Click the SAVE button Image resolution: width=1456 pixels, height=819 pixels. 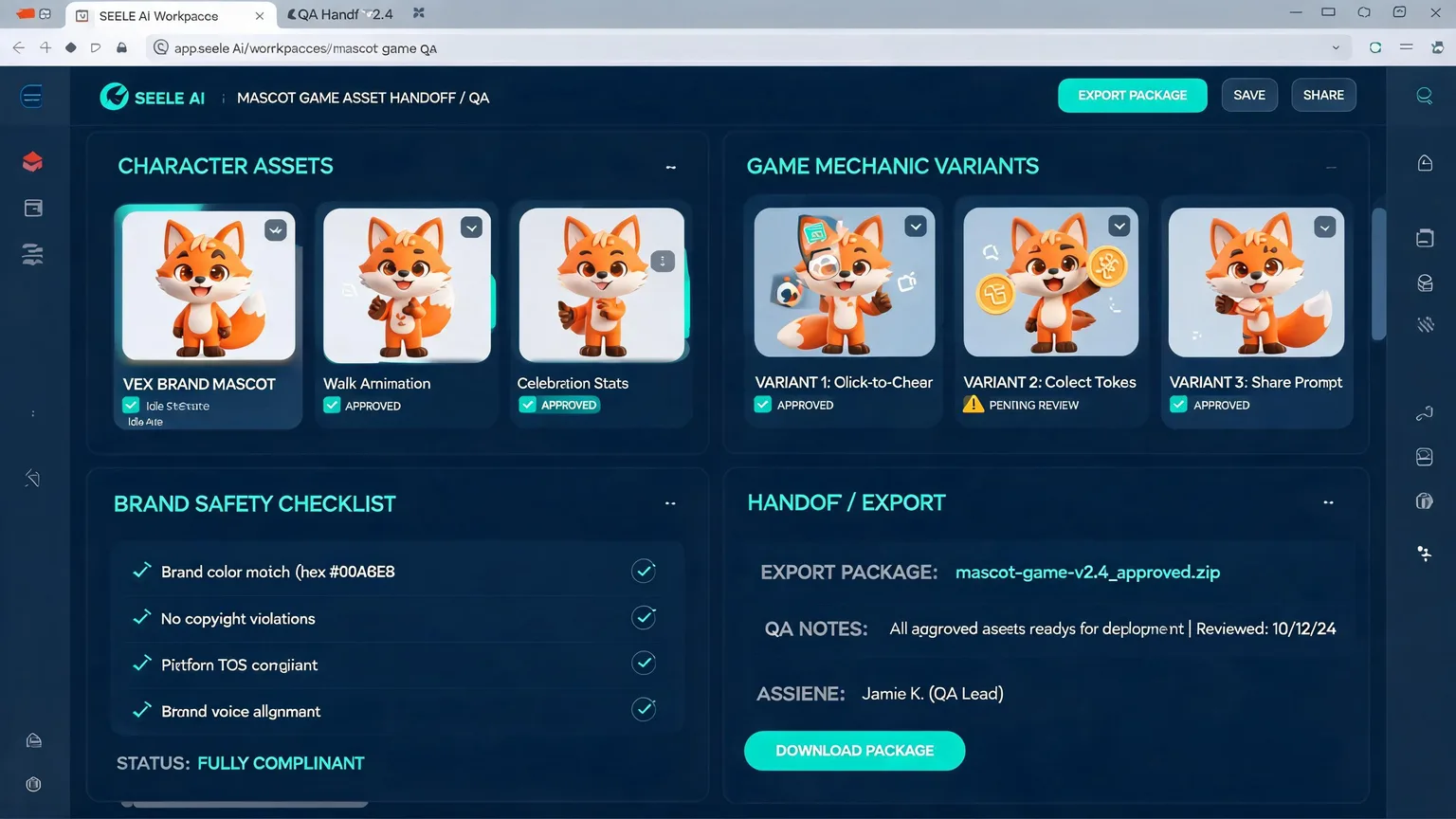click(1249, 95)
